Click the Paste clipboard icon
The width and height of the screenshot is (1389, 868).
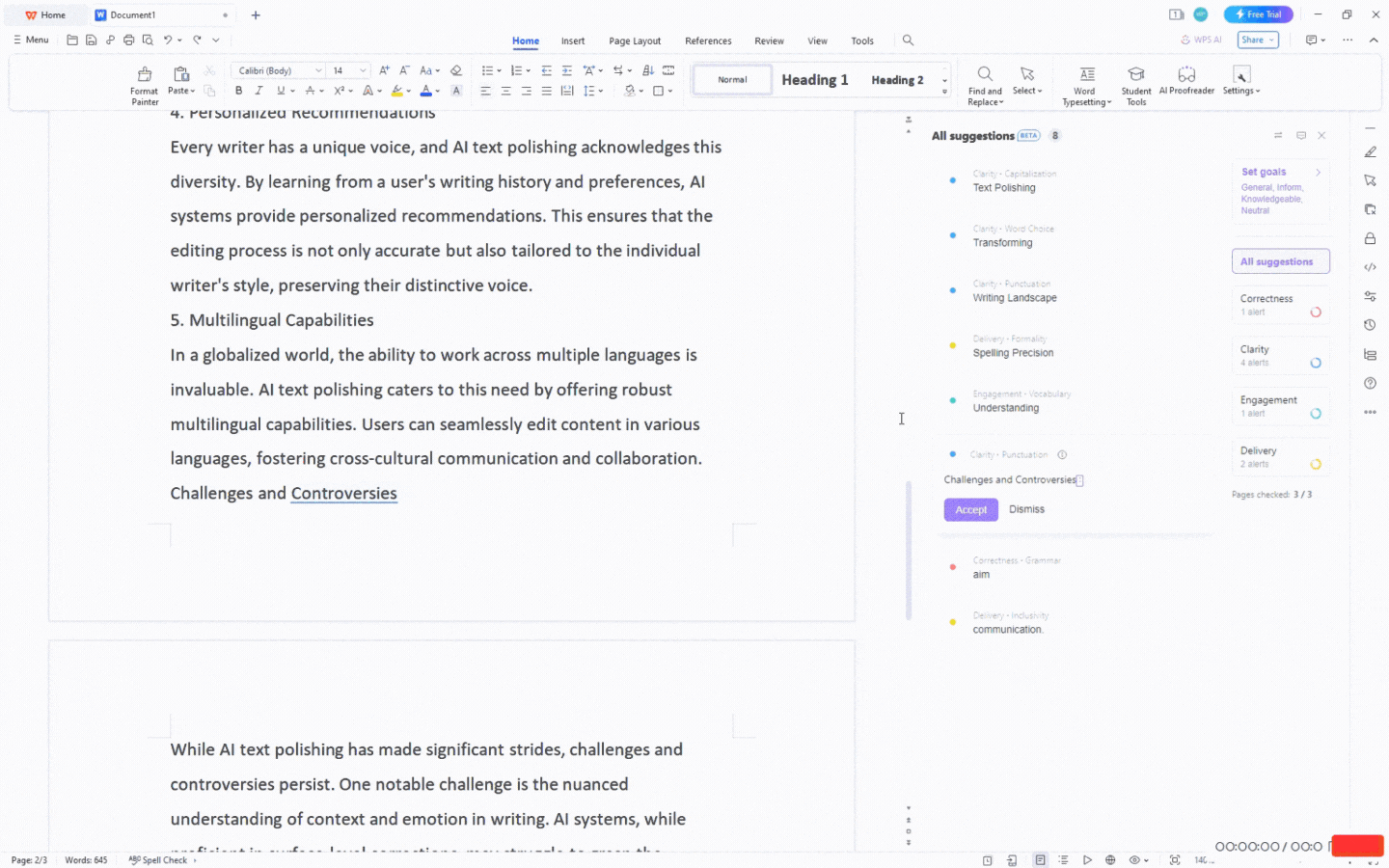coord(180,74)
